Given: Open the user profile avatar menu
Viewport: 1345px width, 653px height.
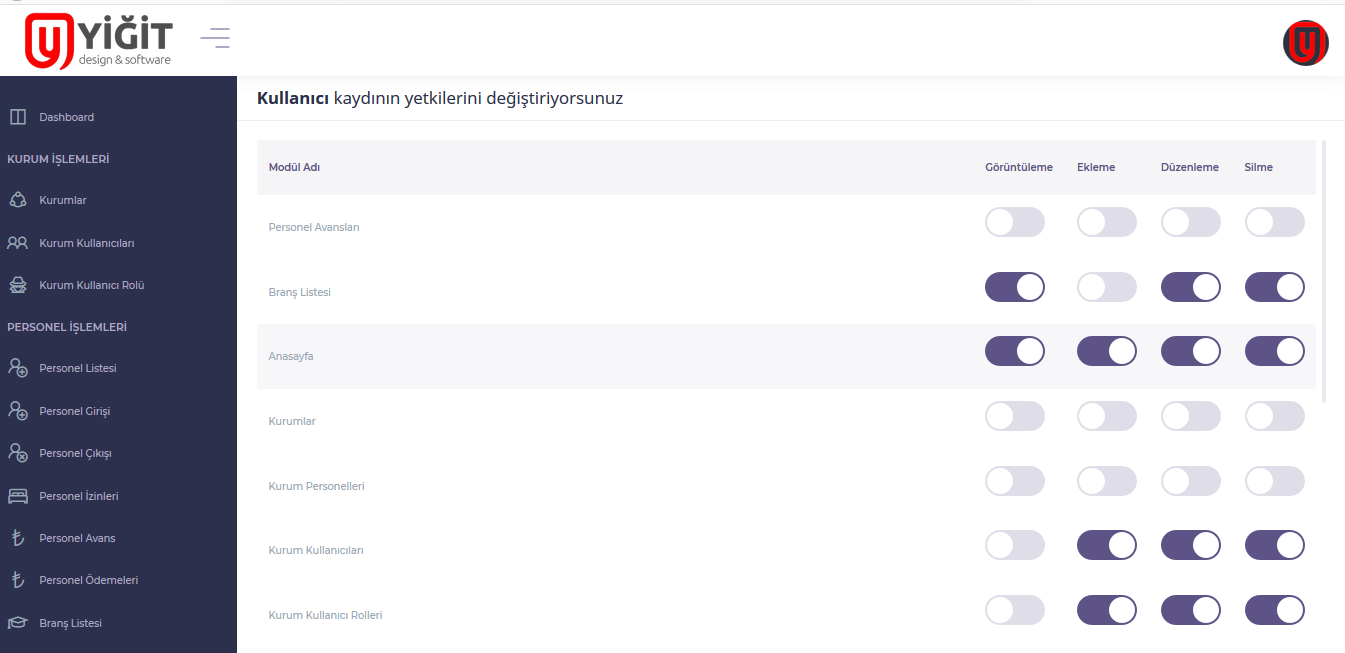Looking at the screenshot, I should [x=1305, y=43].
